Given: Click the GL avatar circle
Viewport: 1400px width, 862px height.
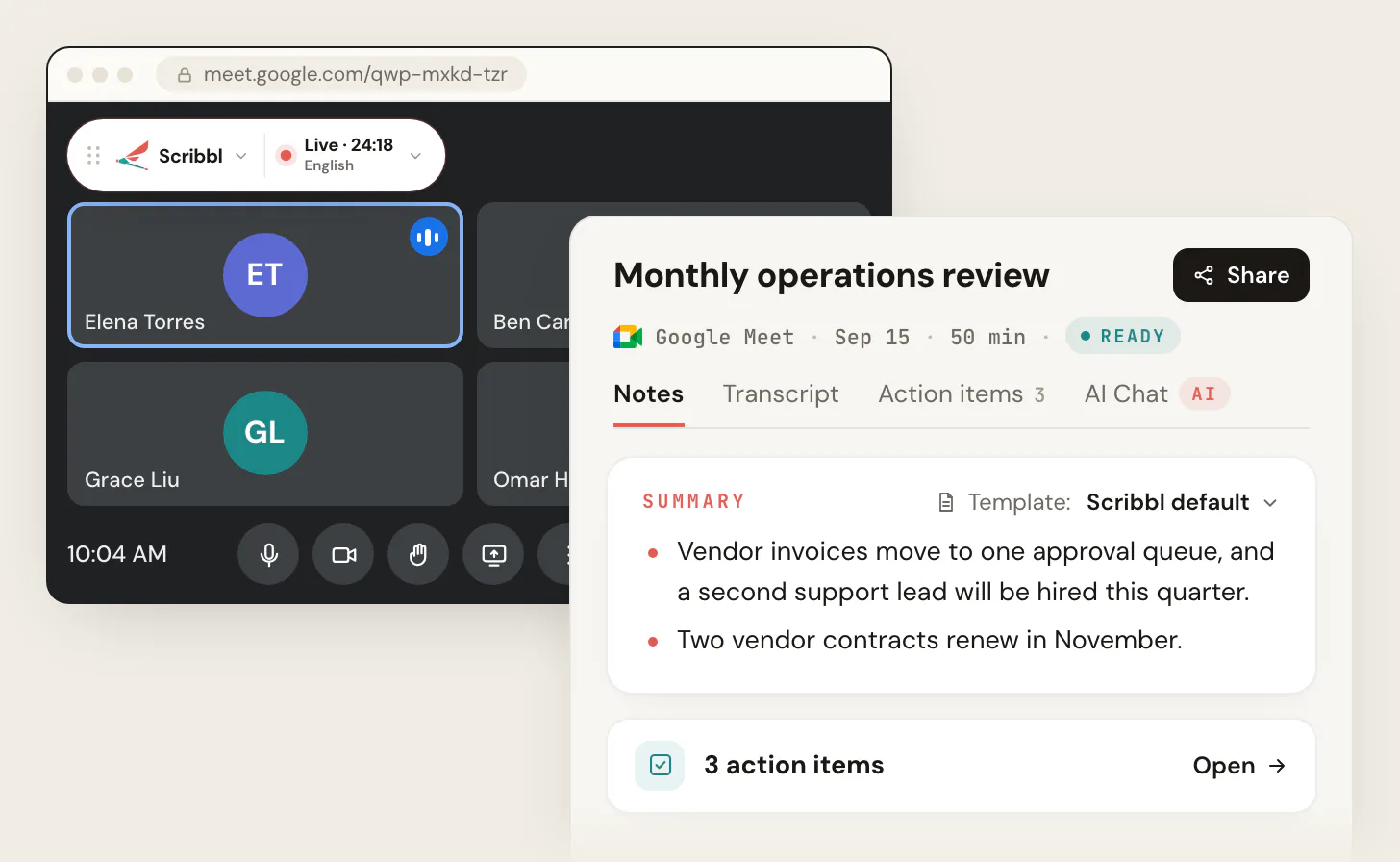Looking at the screenshot, I should (265, 433).
